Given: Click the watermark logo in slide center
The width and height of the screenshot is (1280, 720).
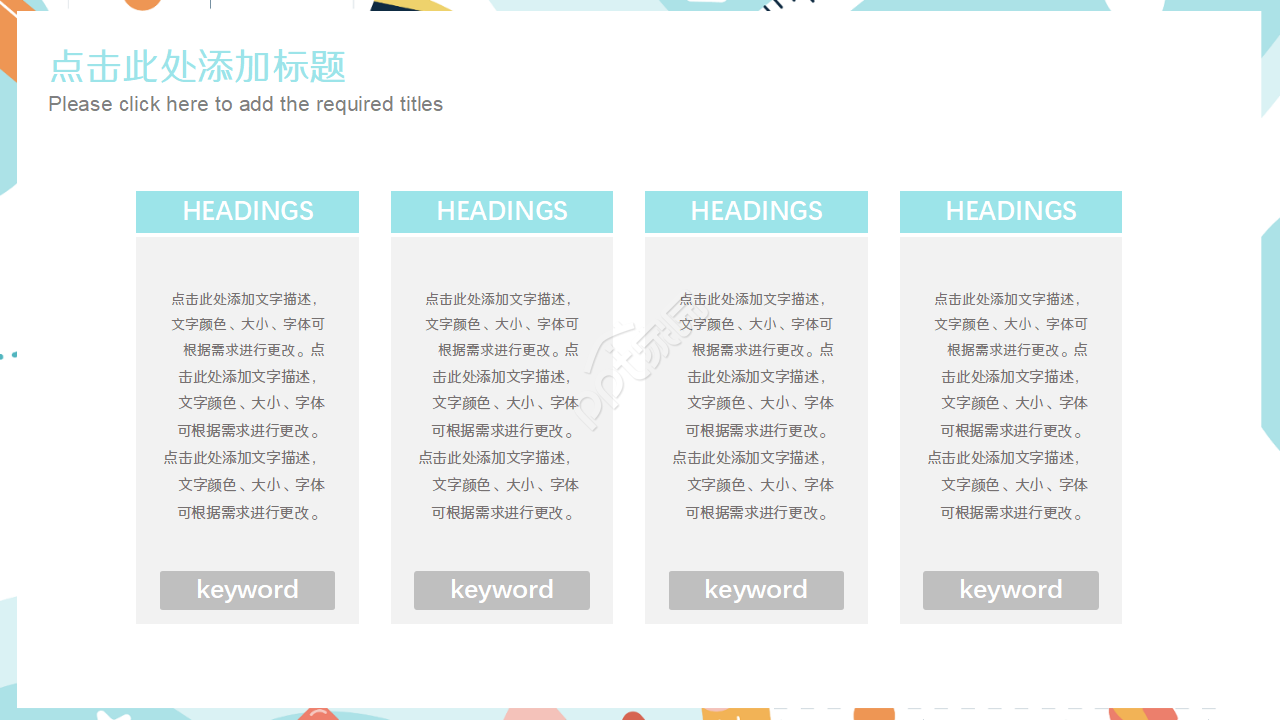Looking at the screenshot, I should 632,367.
